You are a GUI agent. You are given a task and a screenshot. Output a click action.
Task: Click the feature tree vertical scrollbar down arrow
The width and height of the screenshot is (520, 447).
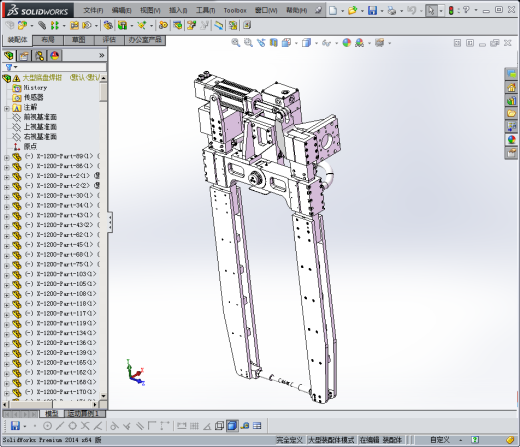(103, 396)
